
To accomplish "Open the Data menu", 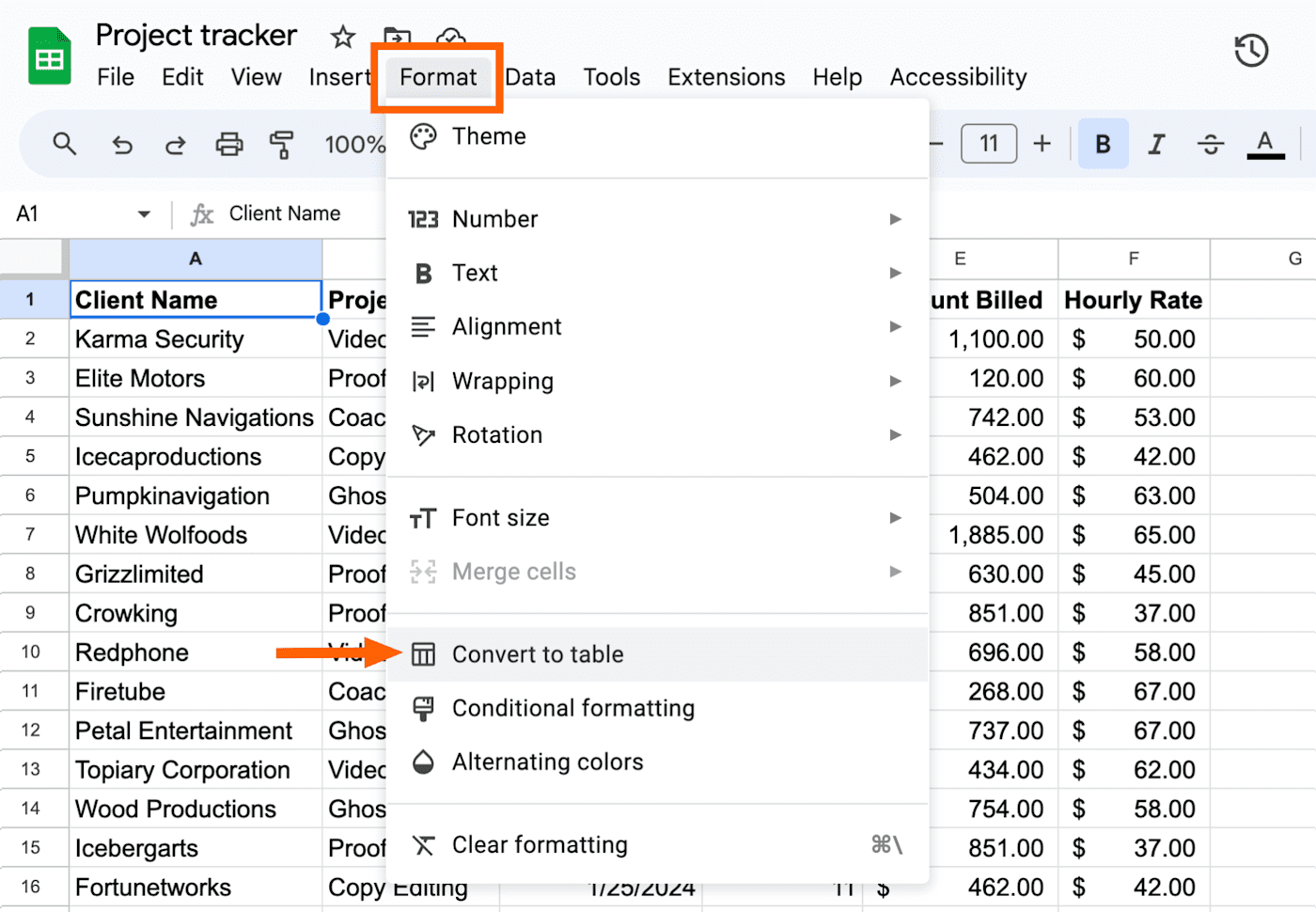I will [x=531, y=77].
